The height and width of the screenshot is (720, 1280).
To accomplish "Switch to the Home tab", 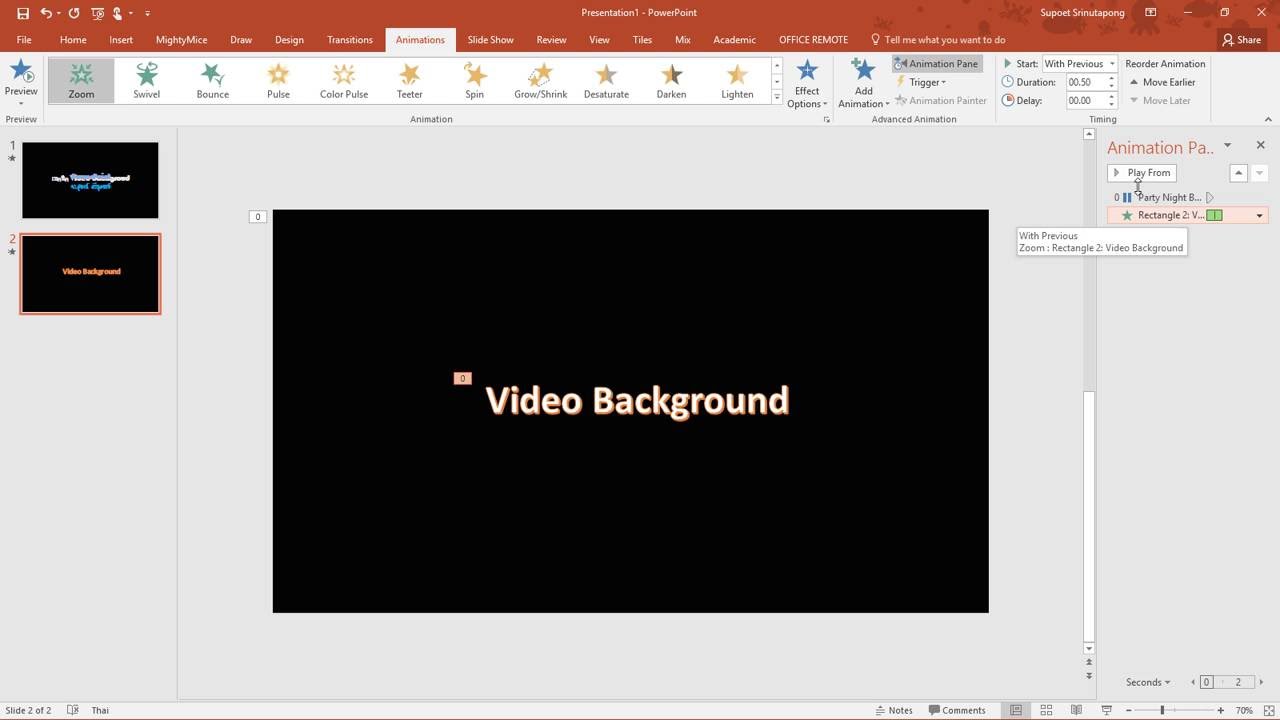I will 73,40.
